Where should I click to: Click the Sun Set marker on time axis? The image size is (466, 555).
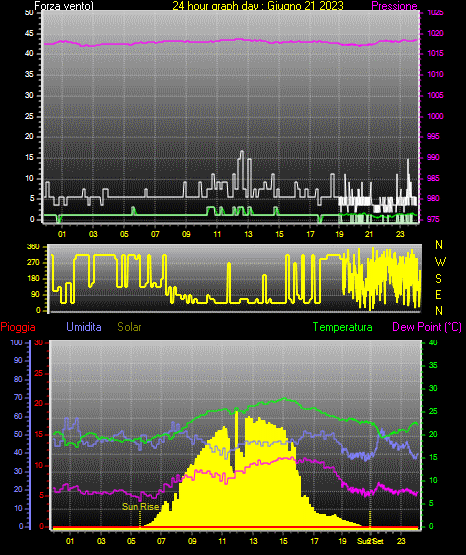pyautogui.click(x=370, y=541)
